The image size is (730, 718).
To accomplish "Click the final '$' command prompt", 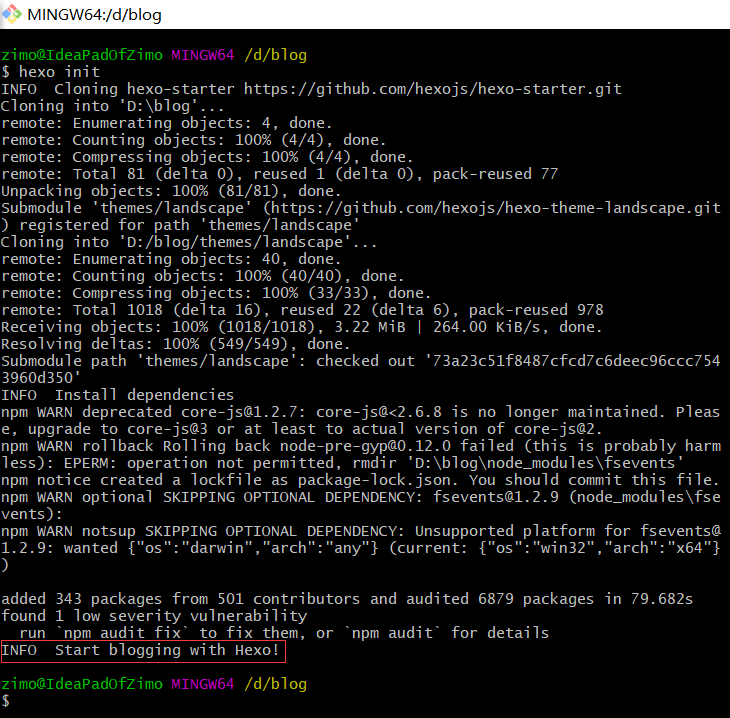I will (6, 701).
